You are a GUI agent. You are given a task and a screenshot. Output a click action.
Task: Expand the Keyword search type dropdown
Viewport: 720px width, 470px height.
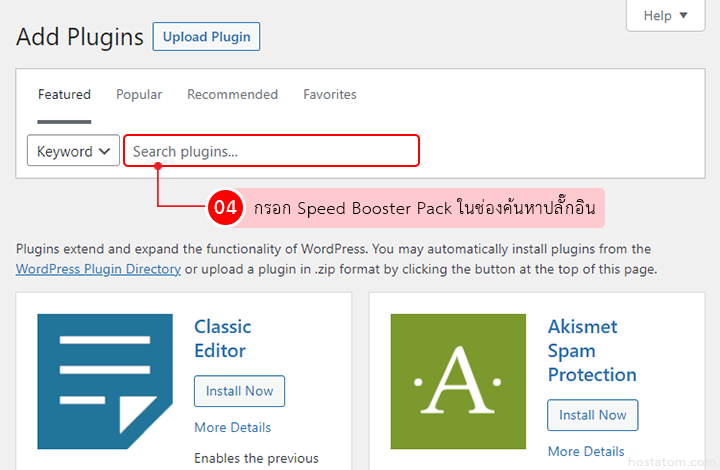click(73, 152)
